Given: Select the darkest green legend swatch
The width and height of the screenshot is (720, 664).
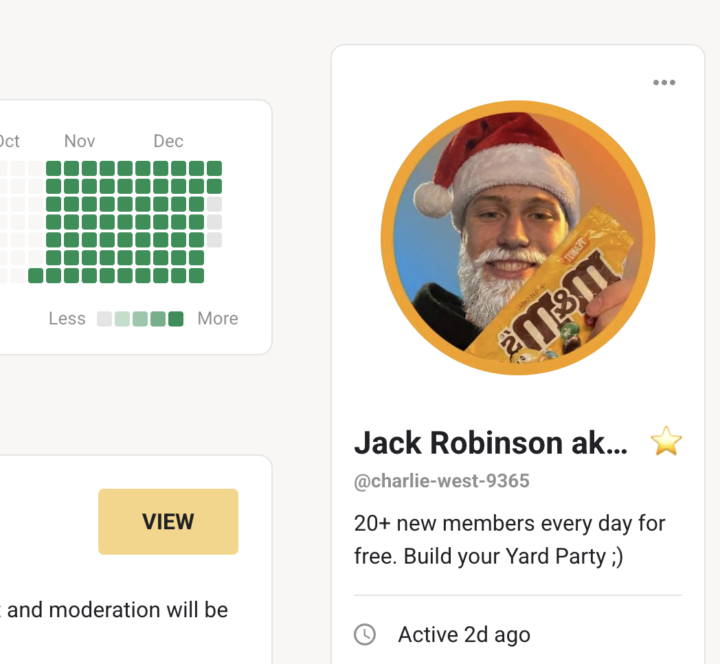Looking at the screenshot, I should pos(176,319).
